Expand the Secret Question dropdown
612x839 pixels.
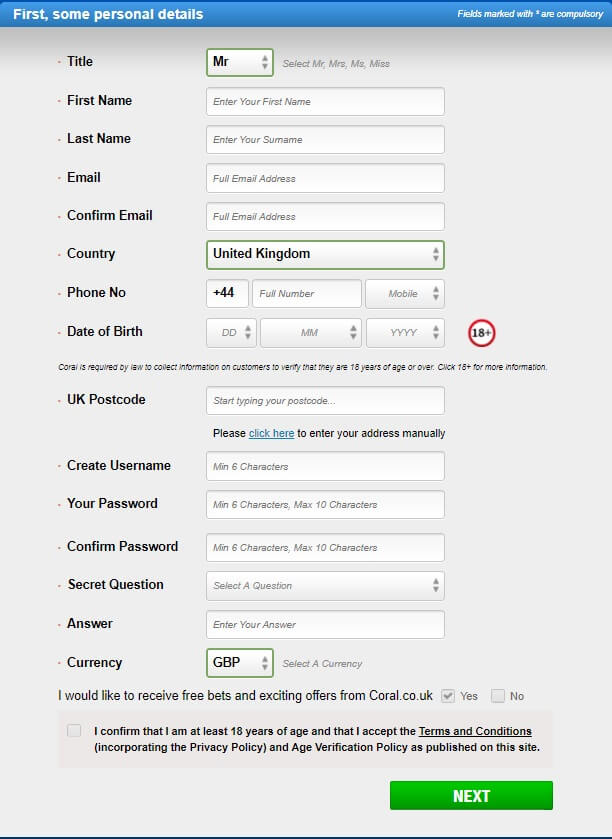[x=325, y=586]
